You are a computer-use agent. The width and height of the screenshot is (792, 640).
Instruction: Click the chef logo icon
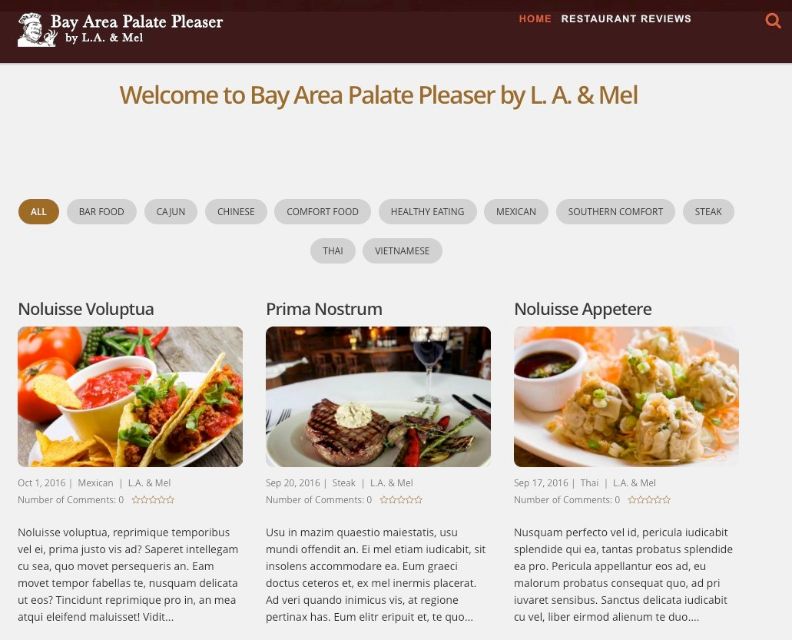tap(37, 30)
